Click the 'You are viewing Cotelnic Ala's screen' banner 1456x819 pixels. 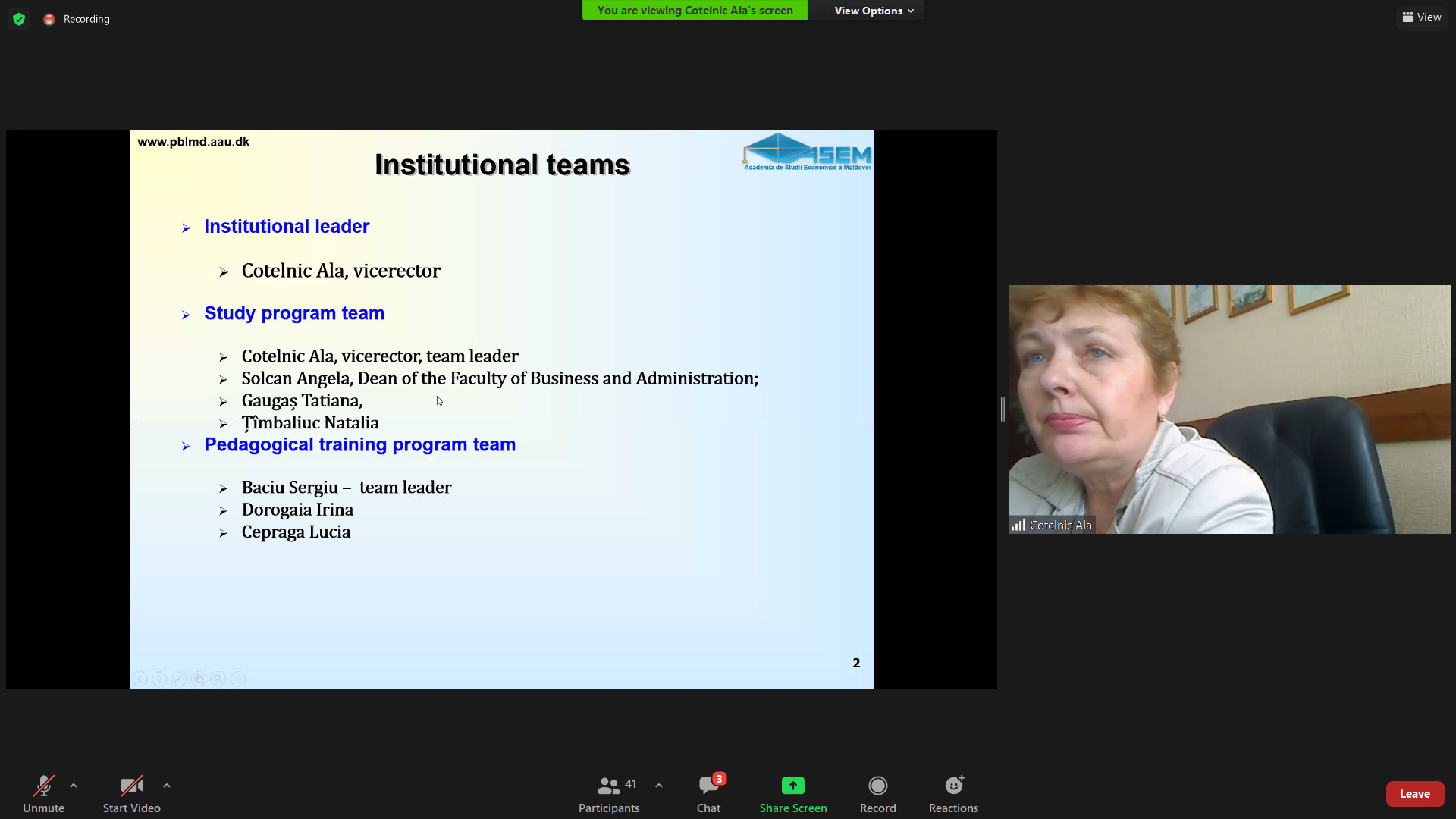click(x=695, y=11)
